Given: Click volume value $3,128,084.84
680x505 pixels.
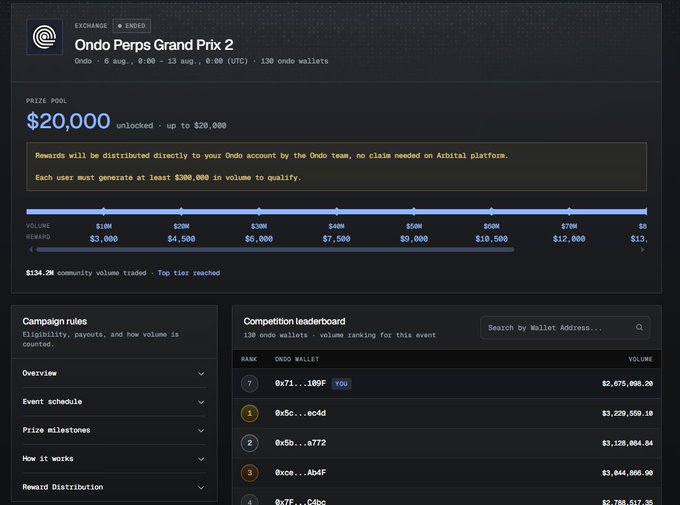Looking at the screenshot, I should [627, 443].
